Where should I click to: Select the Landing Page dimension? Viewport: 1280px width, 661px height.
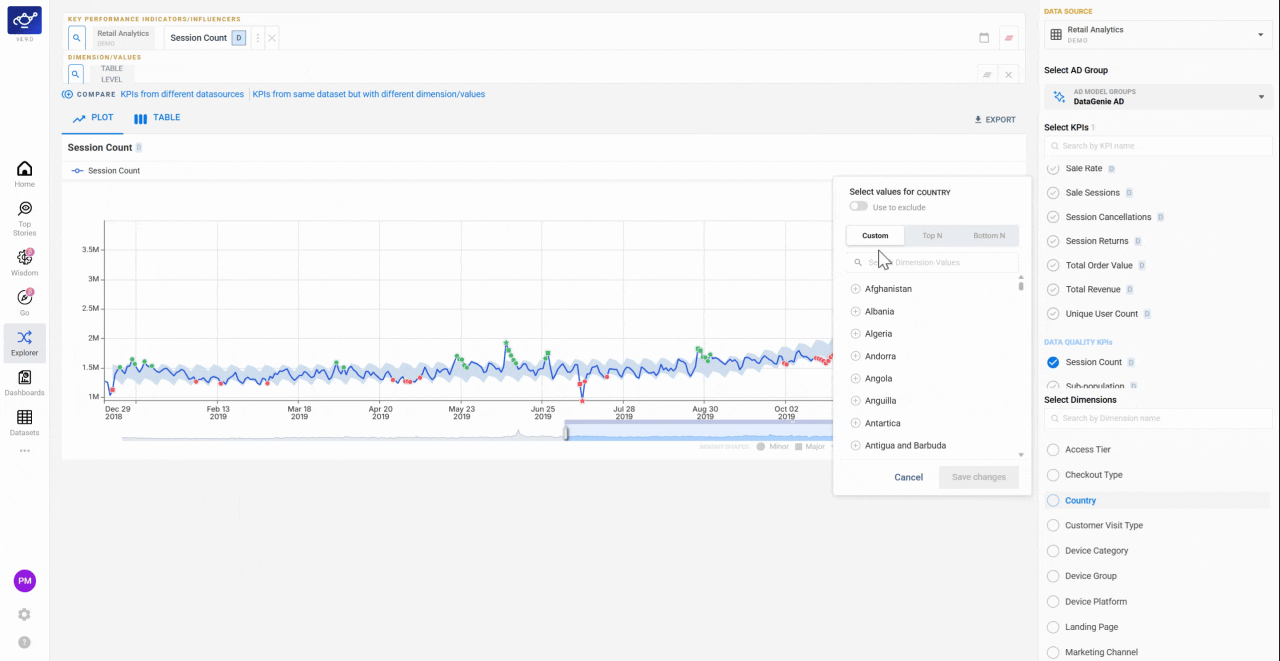pos(1053,627)
